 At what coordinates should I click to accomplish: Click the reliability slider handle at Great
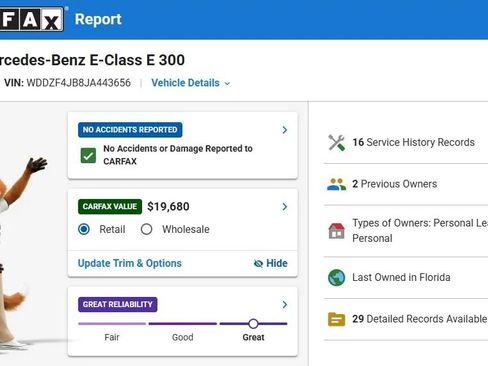253,323
